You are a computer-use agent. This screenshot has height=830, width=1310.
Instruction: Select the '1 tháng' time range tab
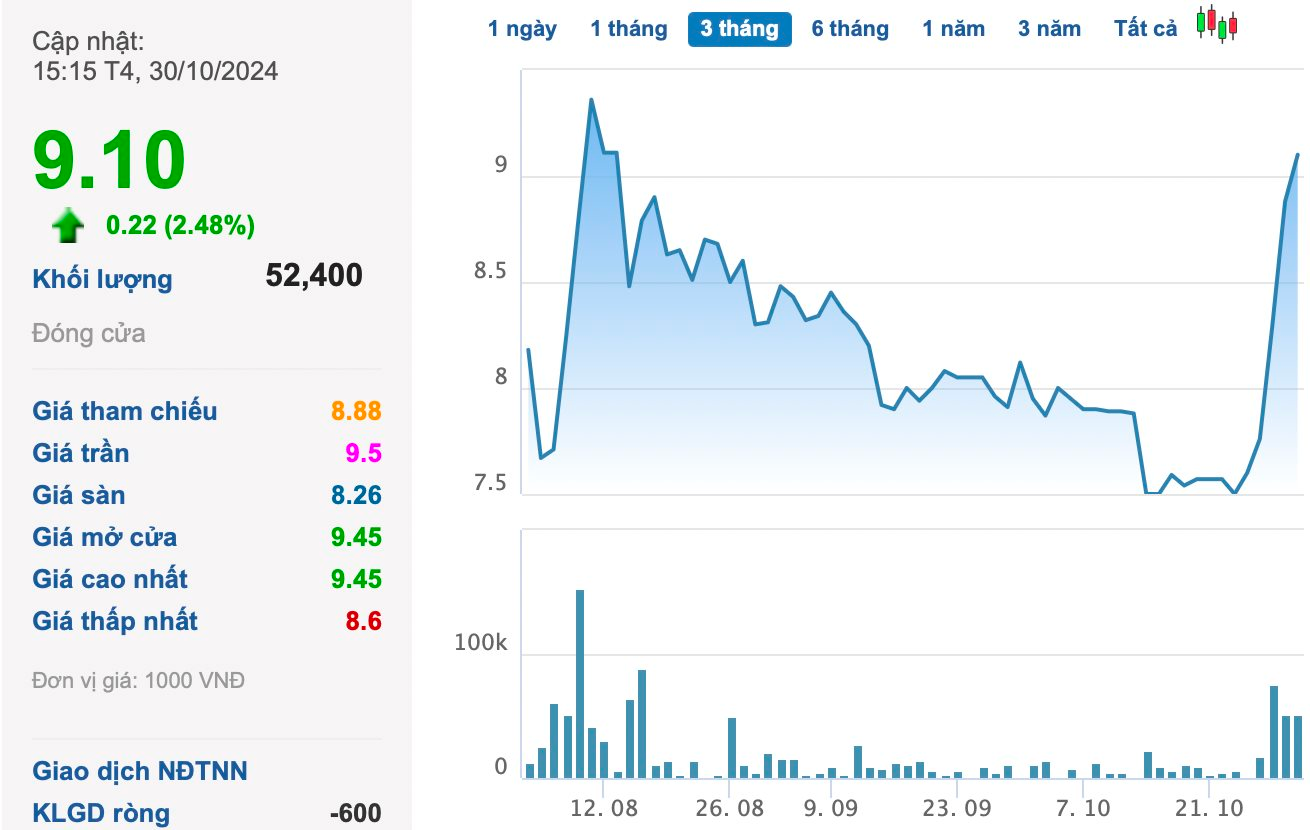pos(628,29)
